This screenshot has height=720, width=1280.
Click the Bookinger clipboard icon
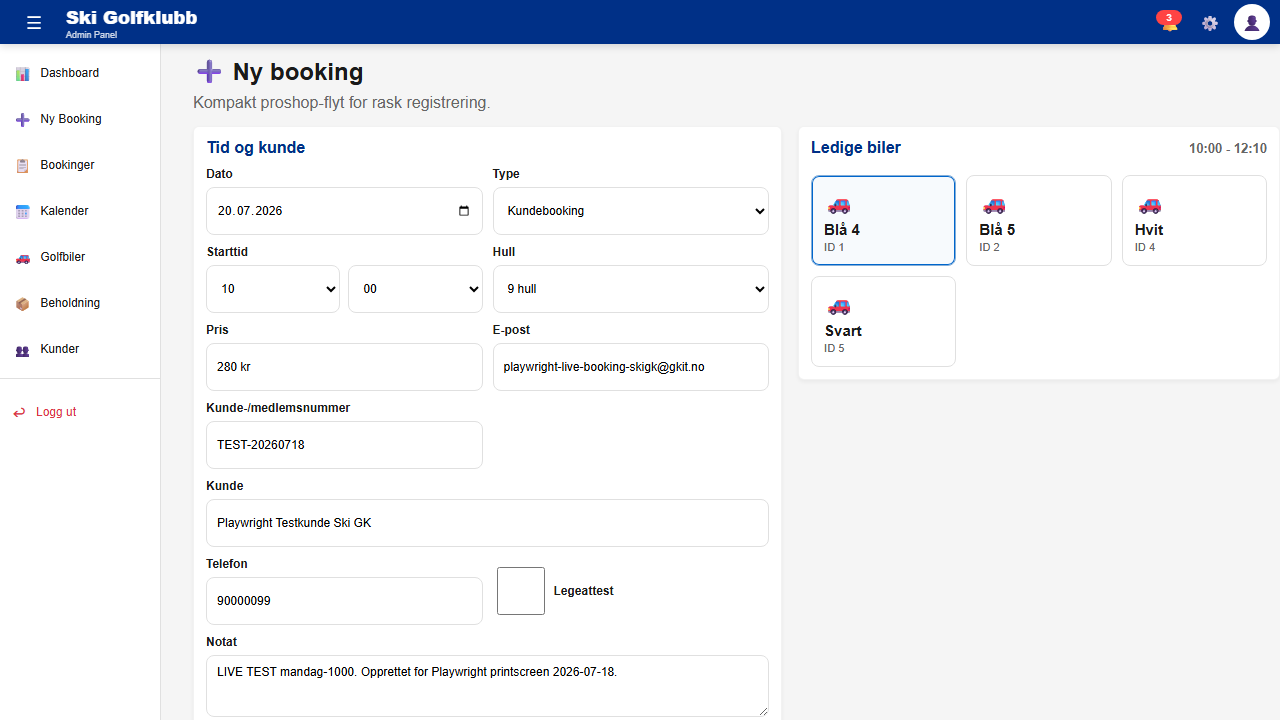tap(22, 165)
